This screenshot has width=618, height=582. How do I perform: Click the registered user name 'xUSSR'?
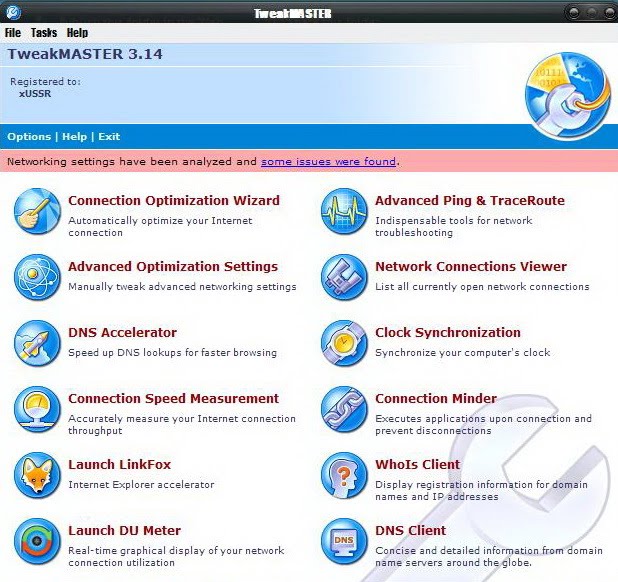coord(35,94)
